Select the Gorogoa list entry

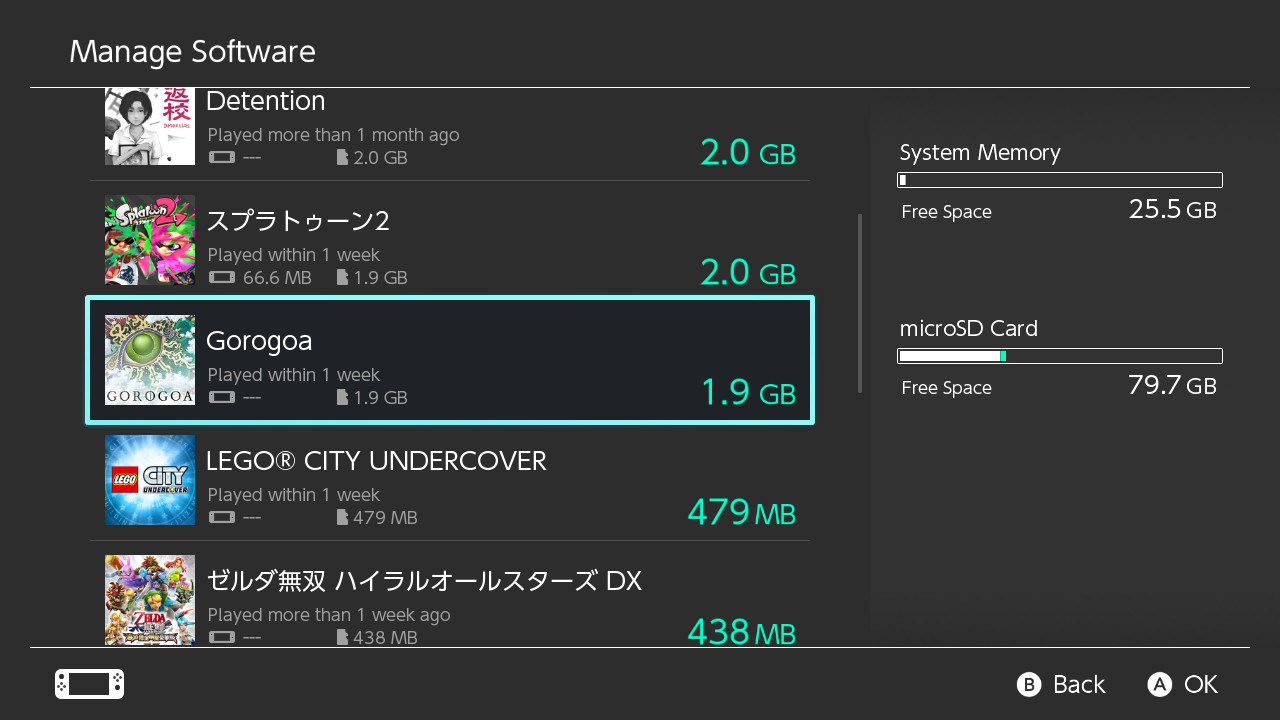pos(450,360)
